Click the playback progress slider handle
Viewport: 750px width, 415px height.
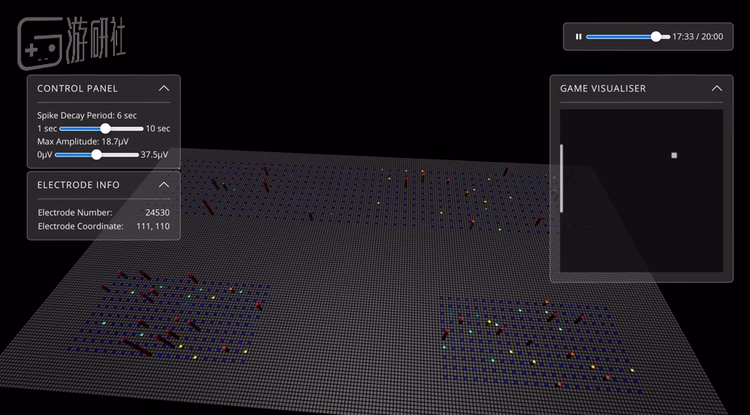point(656,37)
